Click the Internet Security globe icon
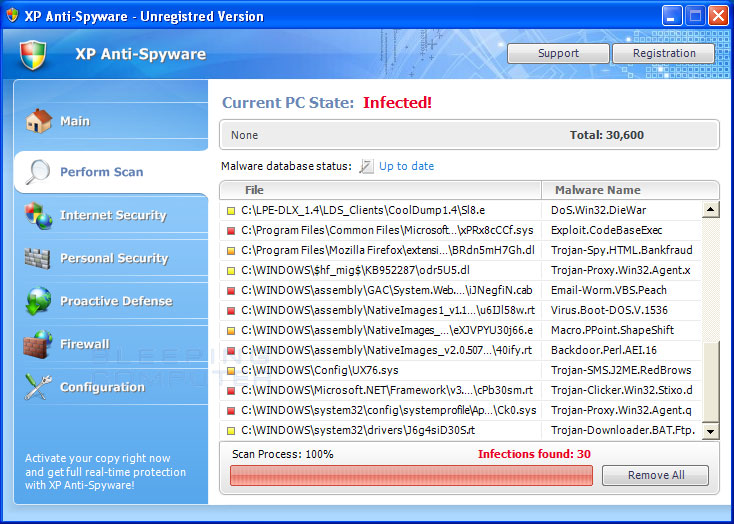Screen dimensions: 734x524 [38, 215]
